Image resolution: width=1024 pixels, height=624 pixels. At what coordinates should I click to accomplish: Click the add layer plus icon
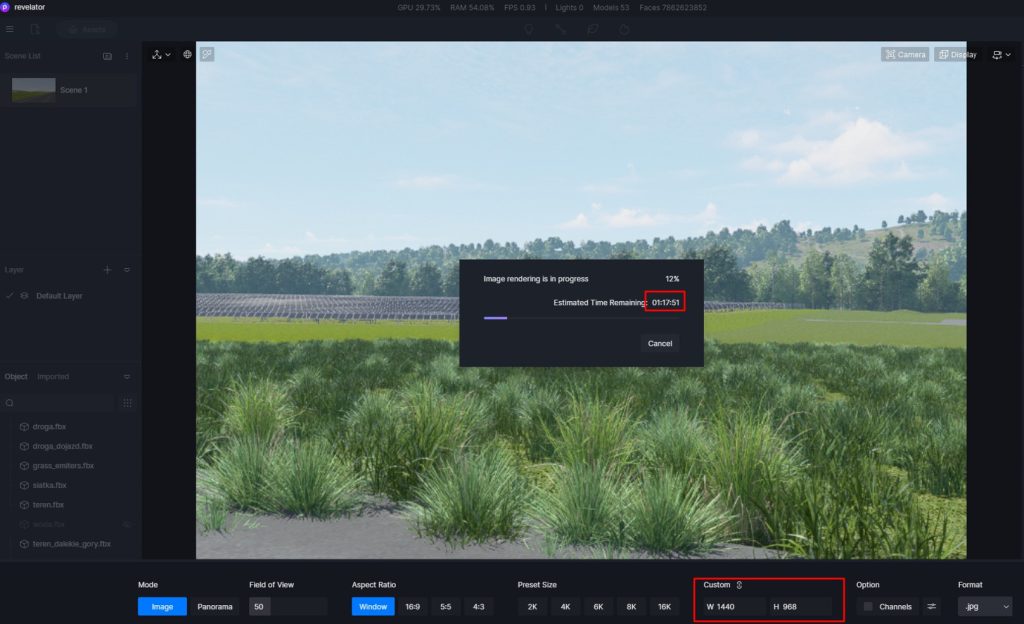pos(107,270)
